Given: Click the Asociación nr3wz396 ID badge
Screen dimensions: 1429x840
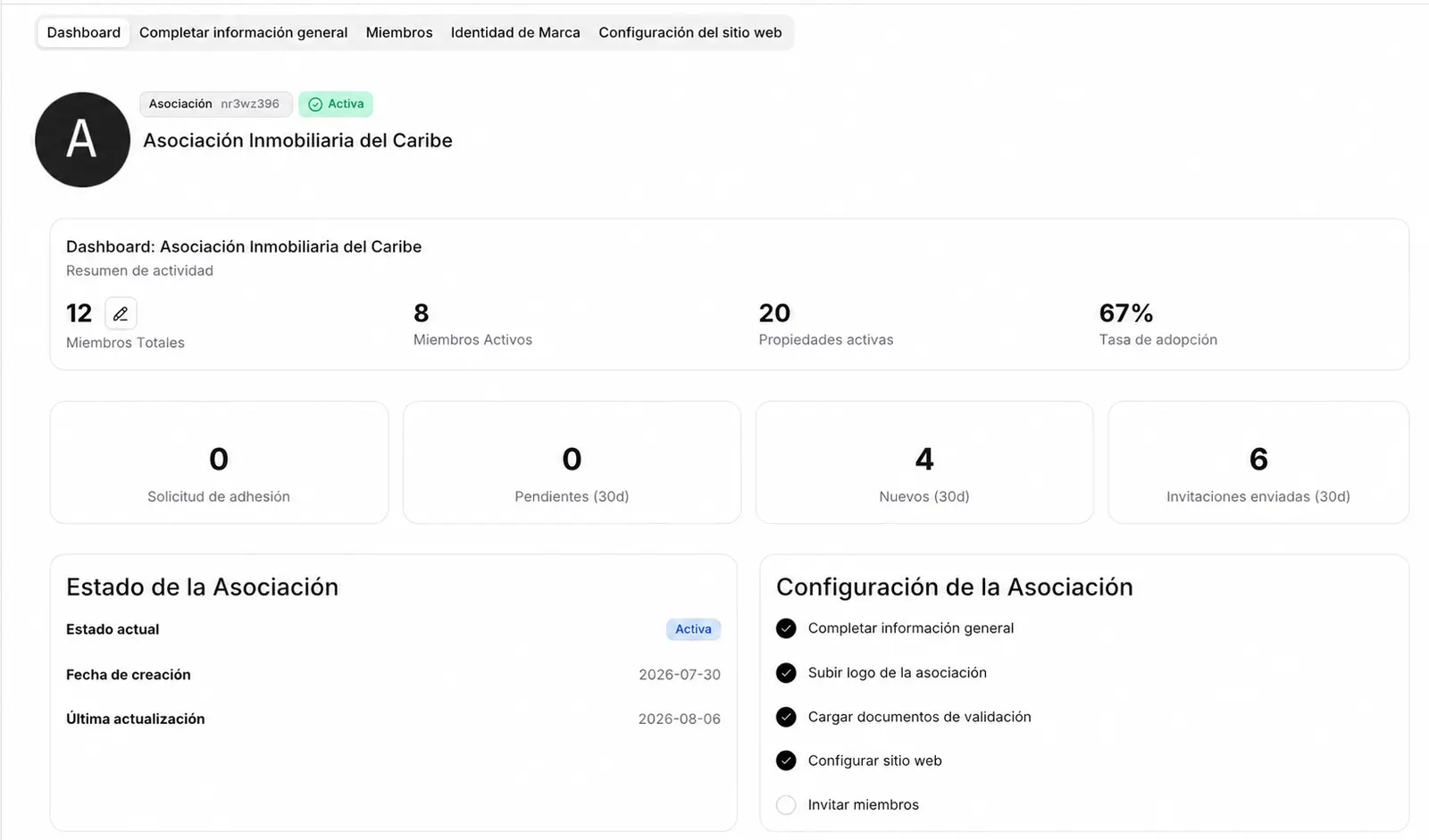Looking at the screenshot, I should 216,104.
